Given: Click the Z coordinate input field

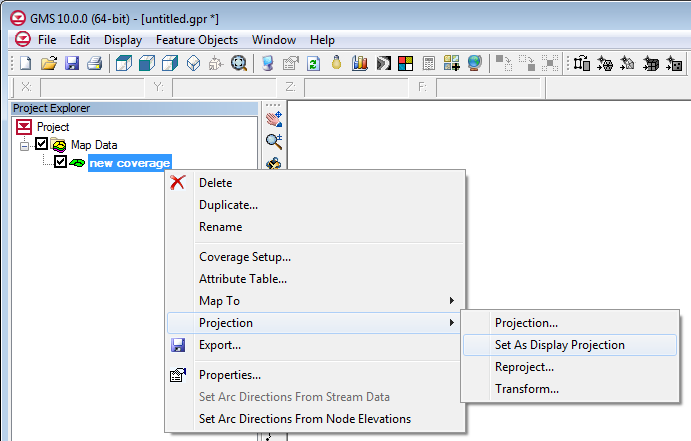Looking at the screenshot, I should [x=356, y=87].
